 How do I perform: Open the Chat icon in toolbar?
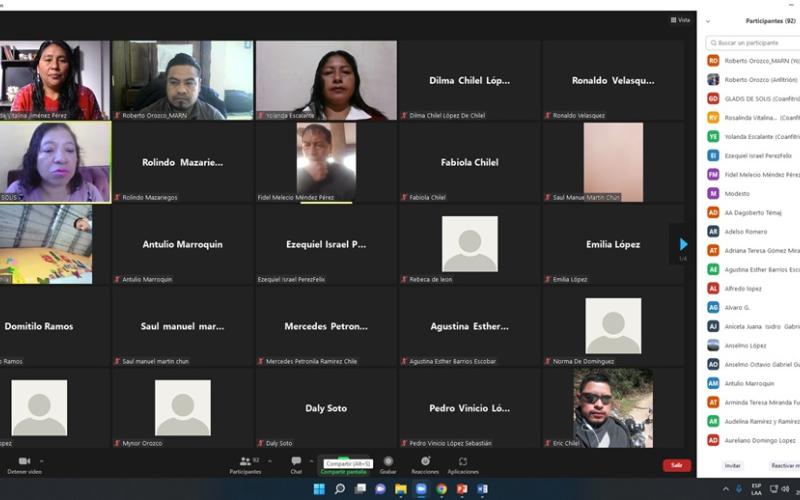click(296, 461)
